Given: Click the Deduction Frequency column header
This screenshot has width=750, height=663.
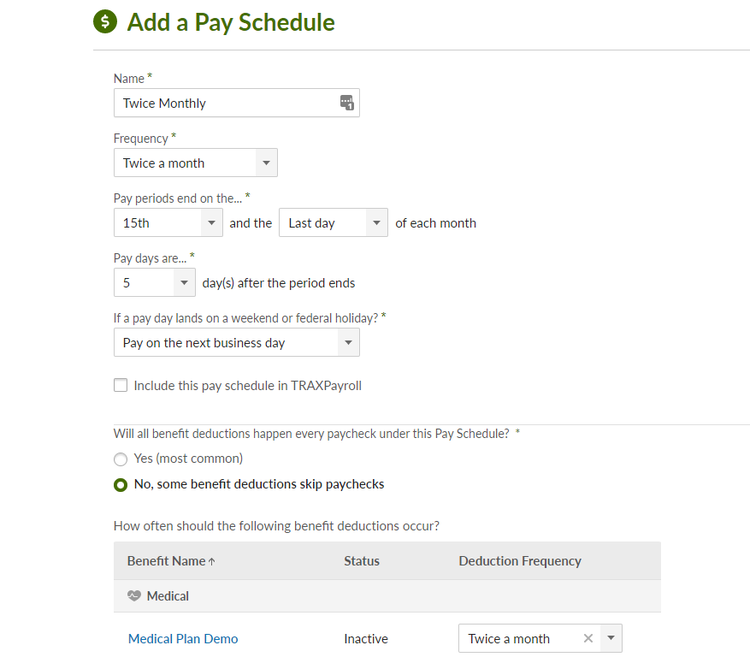Looking at the screenshot, I should pos(520,561).
